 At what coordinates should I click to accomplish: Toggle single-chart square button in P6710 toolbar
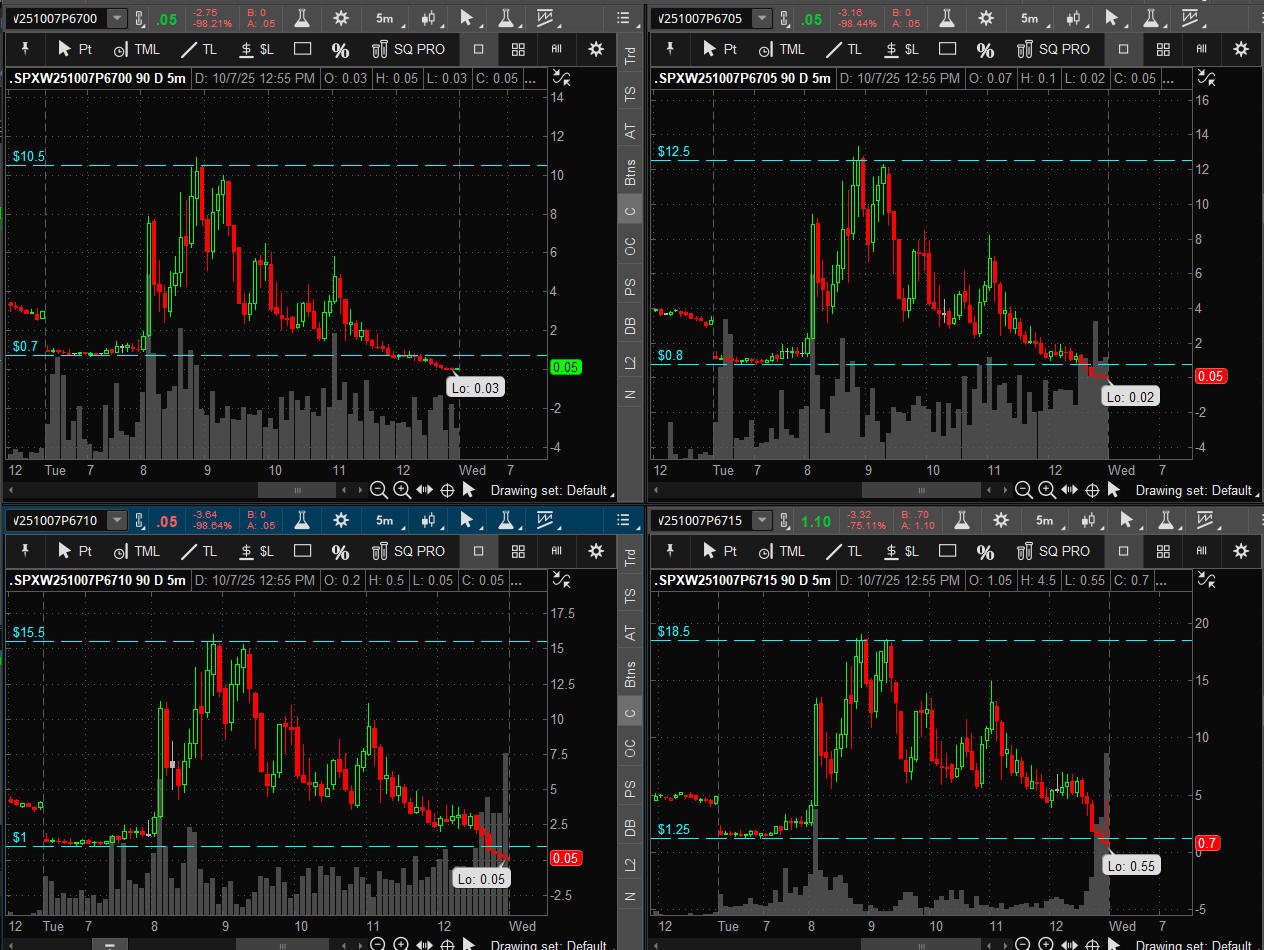click(x=479, y=551)
